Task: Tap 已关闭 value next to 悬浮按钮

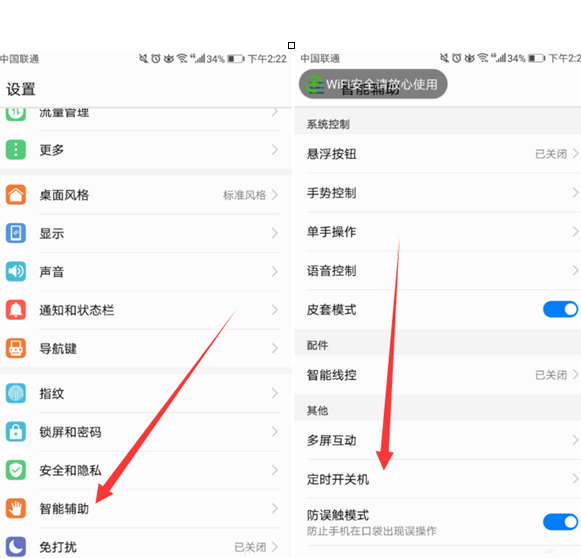Action: click(x=551, y=154)
